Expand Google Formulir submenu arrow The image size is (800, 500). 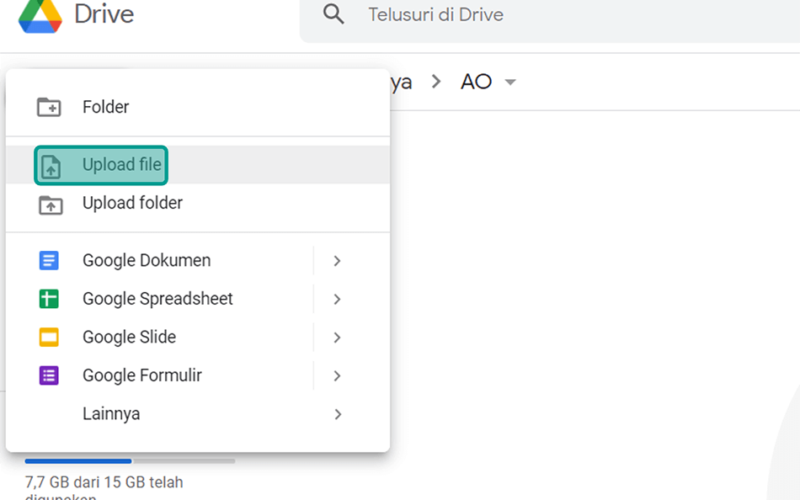pyautogui.click(x=337, y=376)
